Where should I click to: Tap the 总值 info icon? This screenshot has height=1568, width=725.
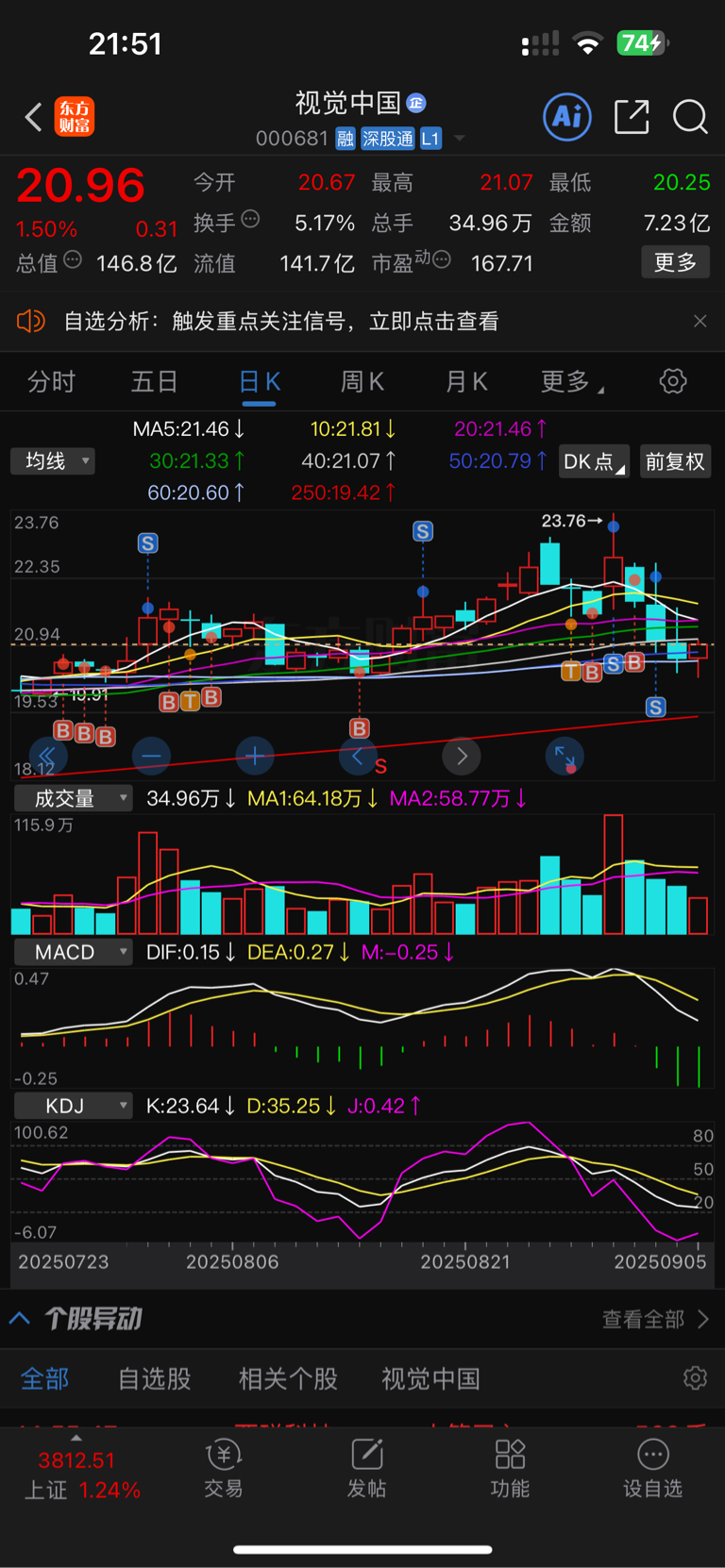pyautogui.click(x=73, y=259)
